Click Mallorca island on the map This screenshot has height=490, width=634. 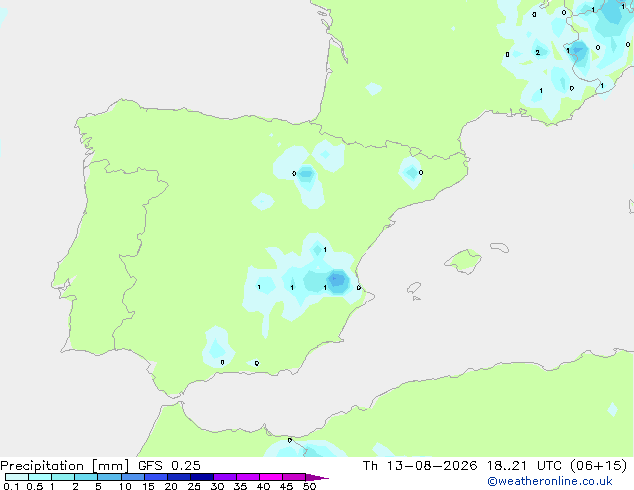coord(463,261)
